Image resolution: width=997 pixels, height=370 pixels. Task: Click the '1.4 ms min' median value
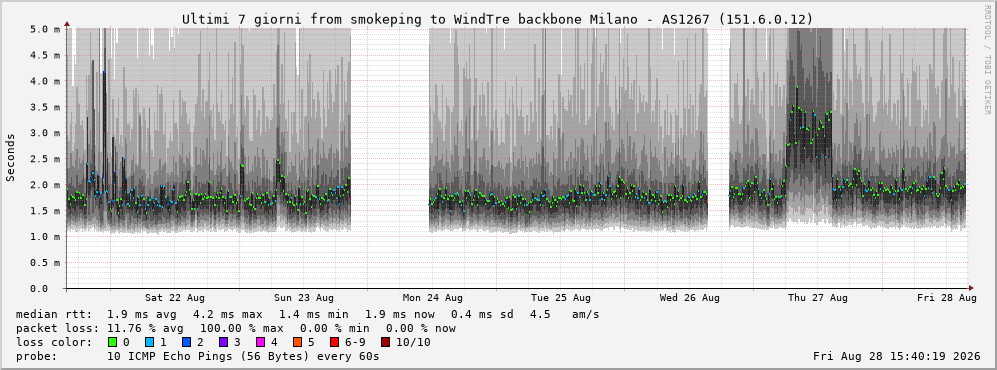click(x=311, y=314)
